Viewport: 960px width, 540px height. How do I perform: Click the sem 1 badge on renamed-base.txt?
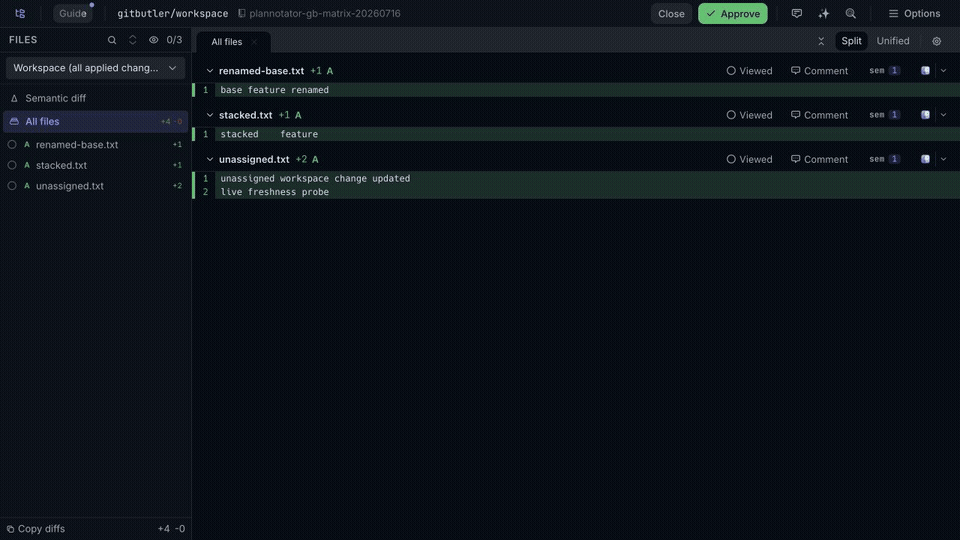(884, 70)
